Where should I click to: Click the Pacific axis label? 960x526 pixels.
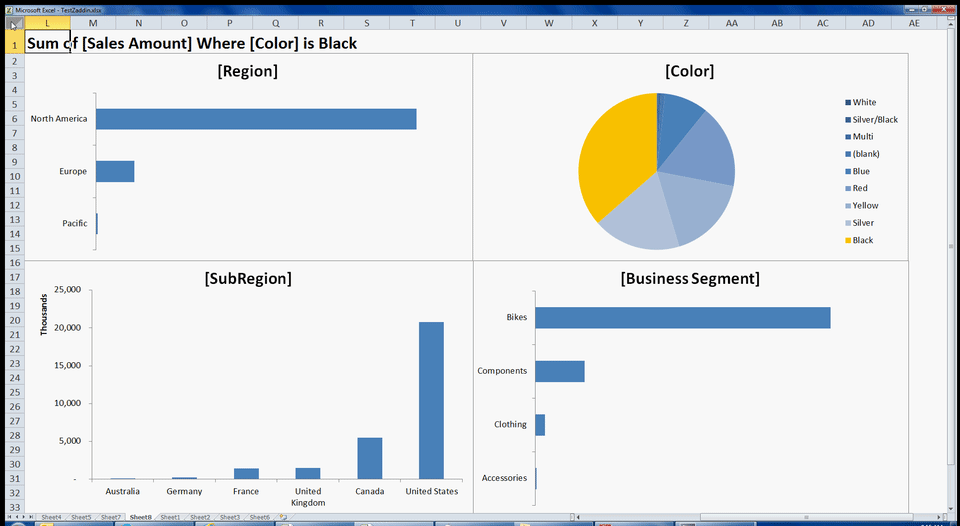[75, 224]
